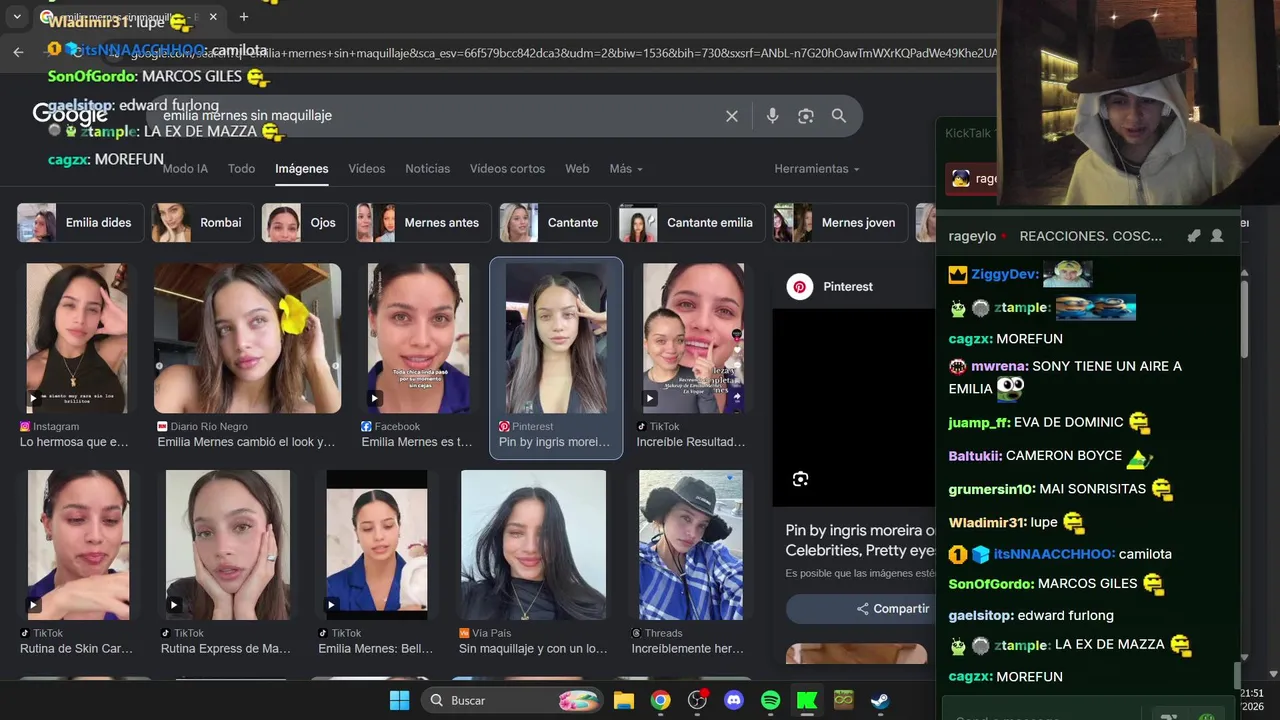
Task: Go to the Google home logo
Action: click(x=70, y=114)
